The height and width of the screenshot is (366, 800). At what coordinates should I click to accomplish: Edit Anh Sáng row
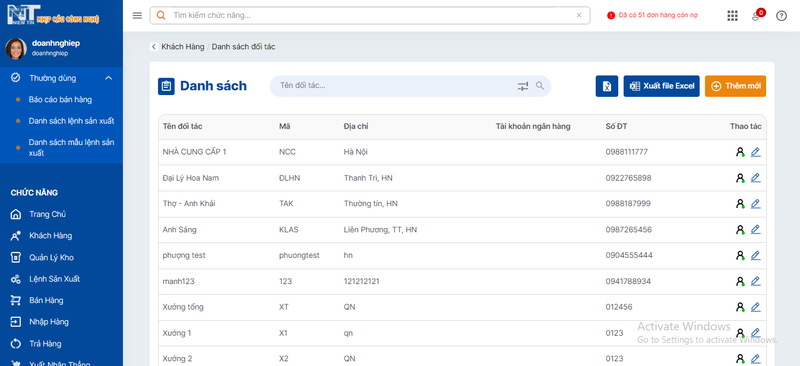click(756, 230)
